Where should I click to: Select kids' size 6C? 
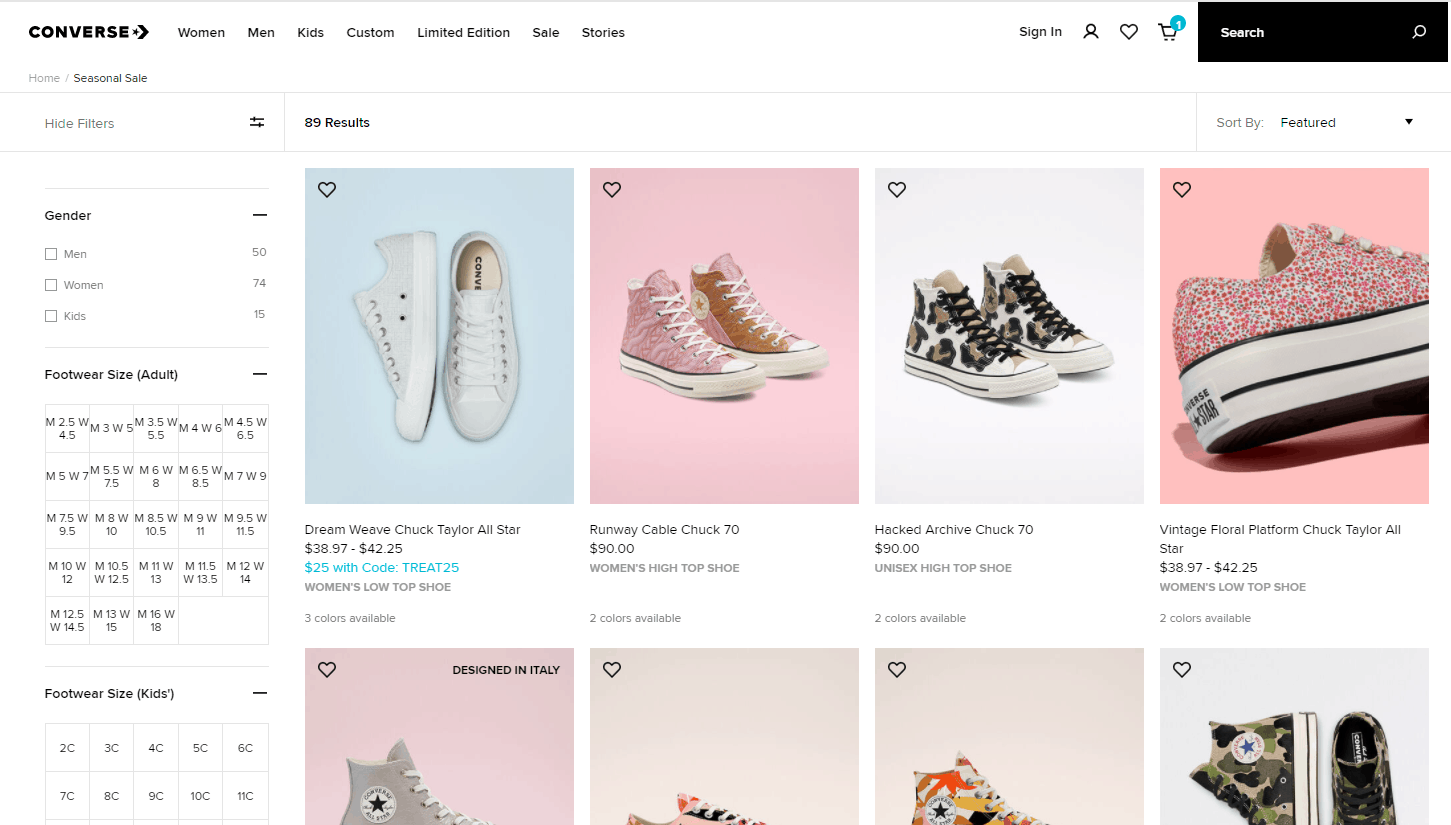(x=245, y=747)
